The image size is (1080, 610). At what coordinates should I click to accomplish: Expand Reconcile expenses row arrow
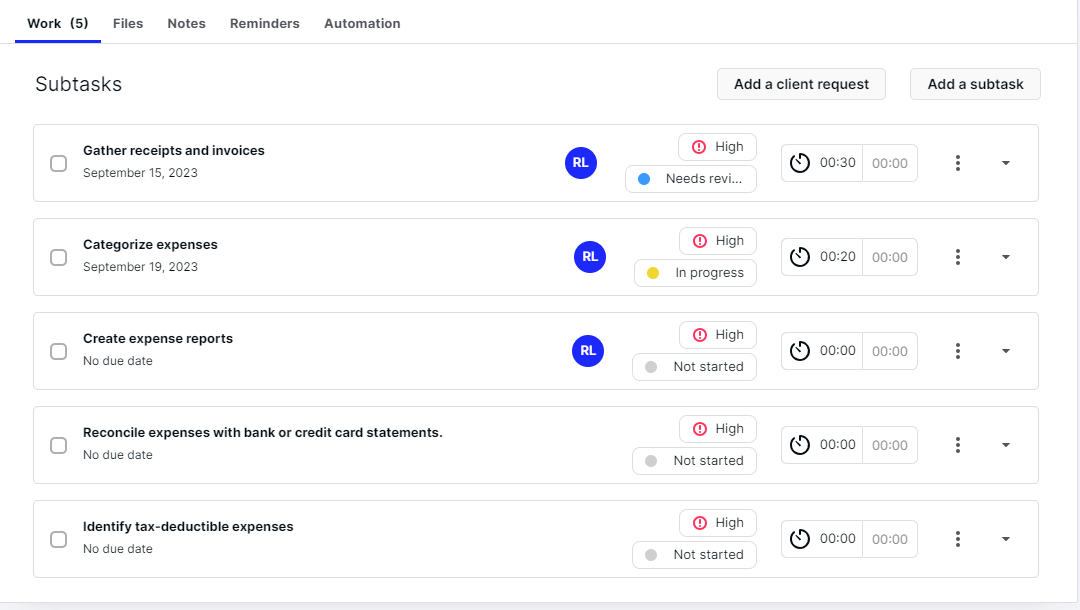(x=1006, y=445)
